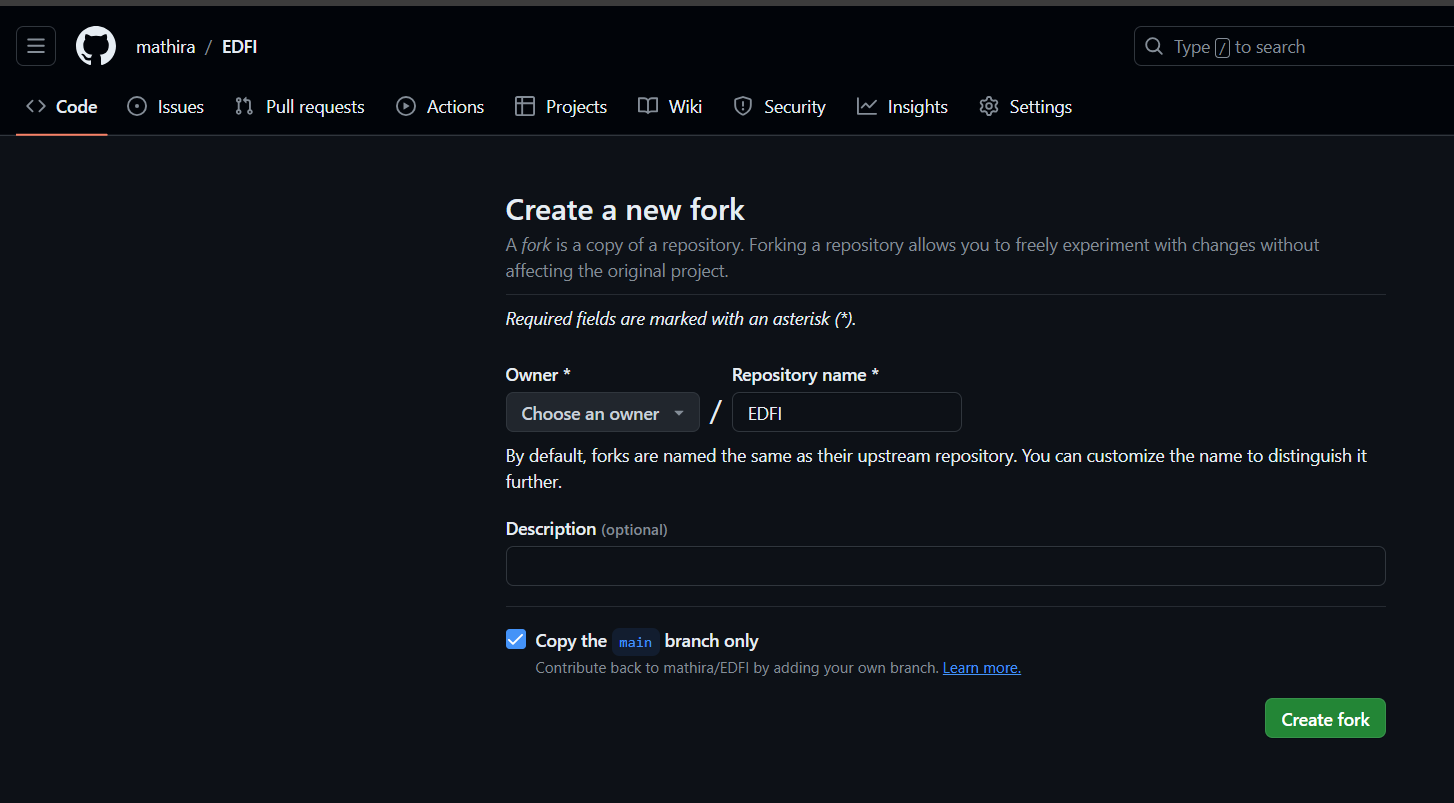The width and height of the screenshot is (1454, 803).
Task: Expand the Choose an owner dropdown
Action: coord(603,413)
